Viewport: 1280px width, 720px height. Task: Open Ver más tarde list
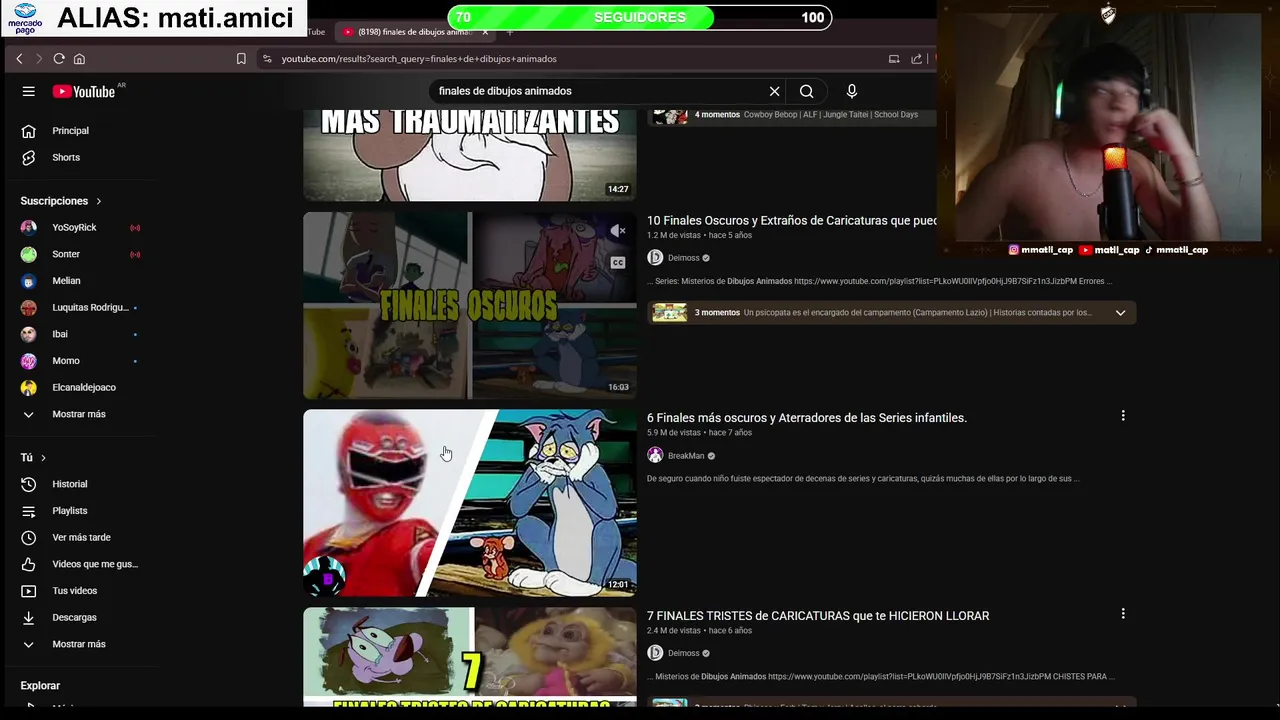[x=82, y=537]
